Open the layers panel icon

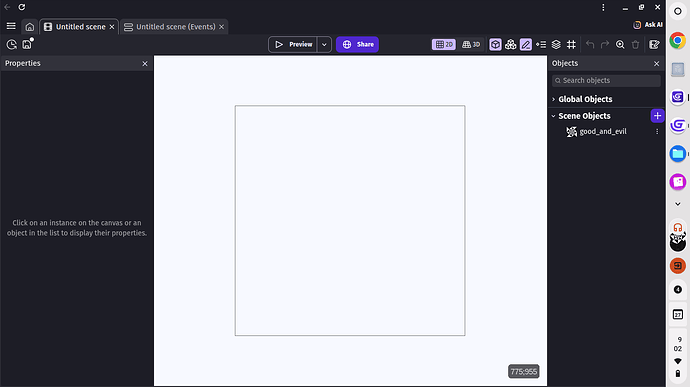556,44
